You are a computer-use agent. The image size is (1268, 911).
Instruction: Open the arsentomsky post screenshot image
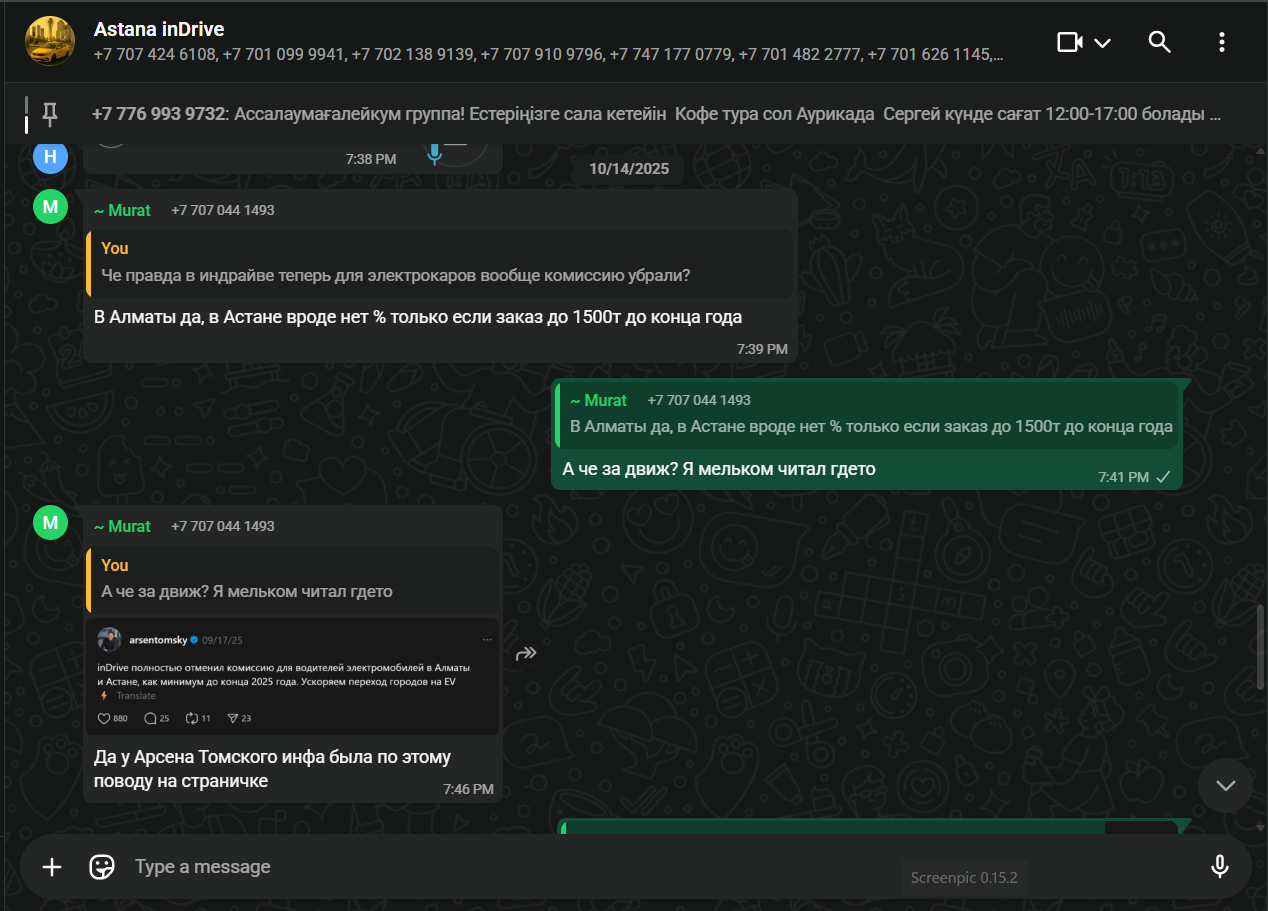(x=292, y=678)
